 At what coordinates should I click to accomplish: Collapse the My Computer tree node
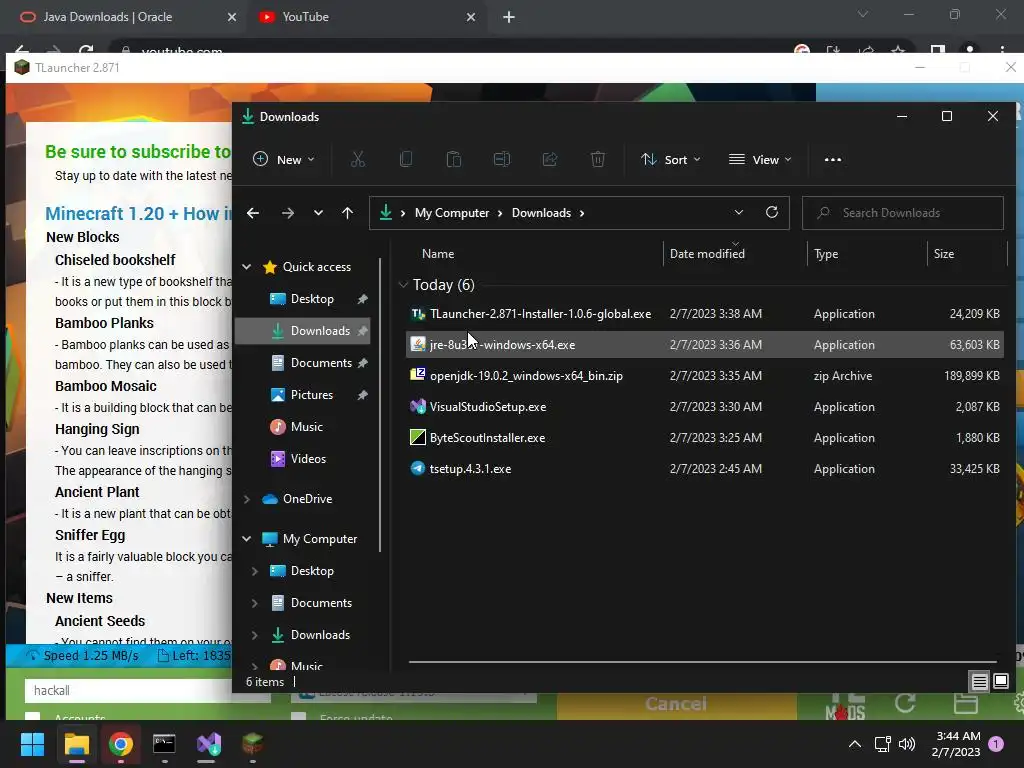coord(247,539)
